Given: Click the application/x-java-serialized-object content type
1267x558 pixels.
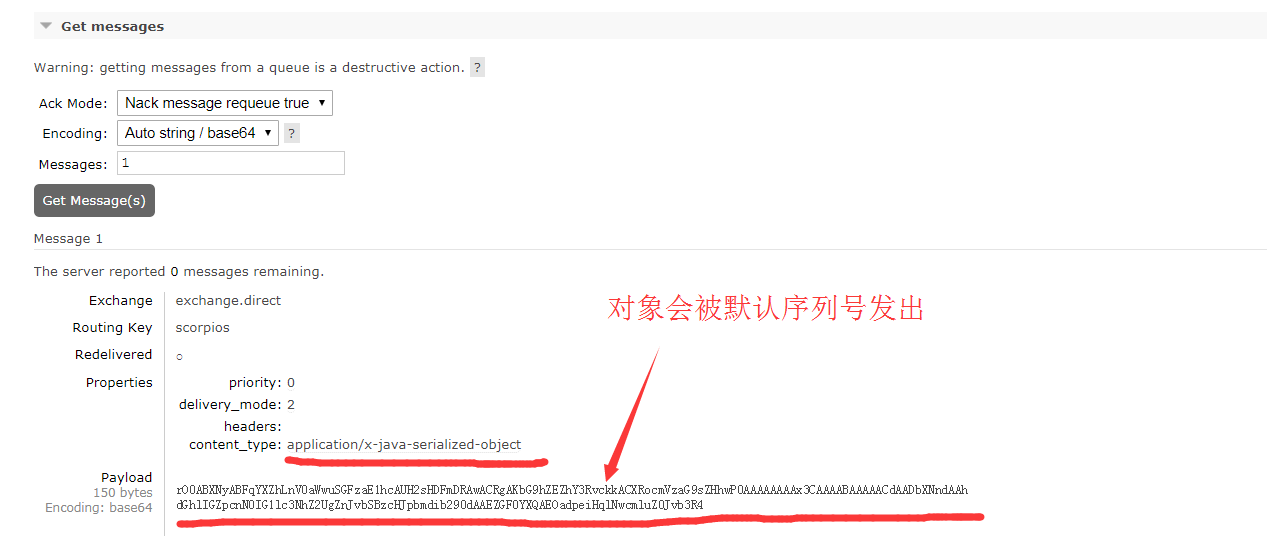Looking at the screenshot, I should click(404, 445).
